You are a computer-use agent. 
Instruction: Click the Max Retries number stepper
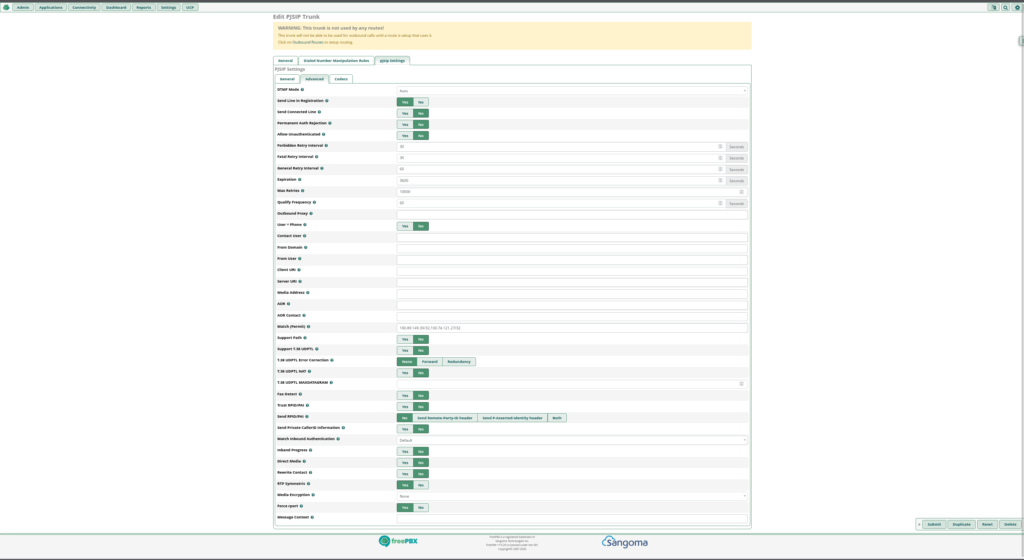pos(741,191)
